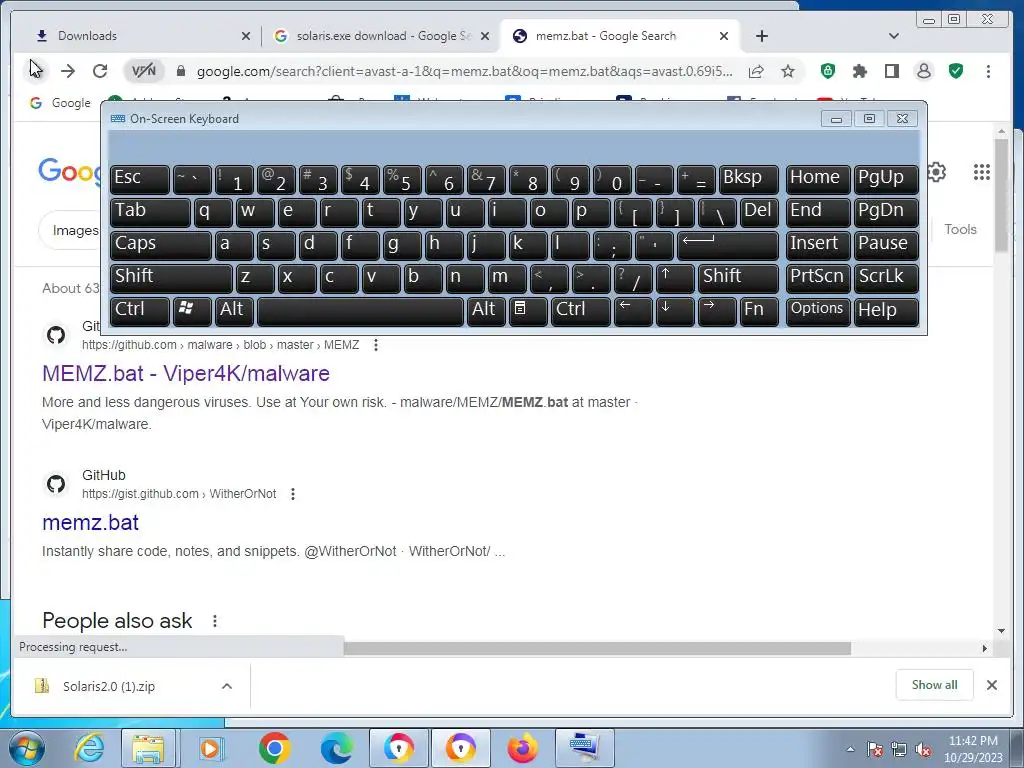Viewport: 1024px width, 768px height.
Task: Open the taskbar clock showing 11:42 PM
Action: tap(973, 749)
